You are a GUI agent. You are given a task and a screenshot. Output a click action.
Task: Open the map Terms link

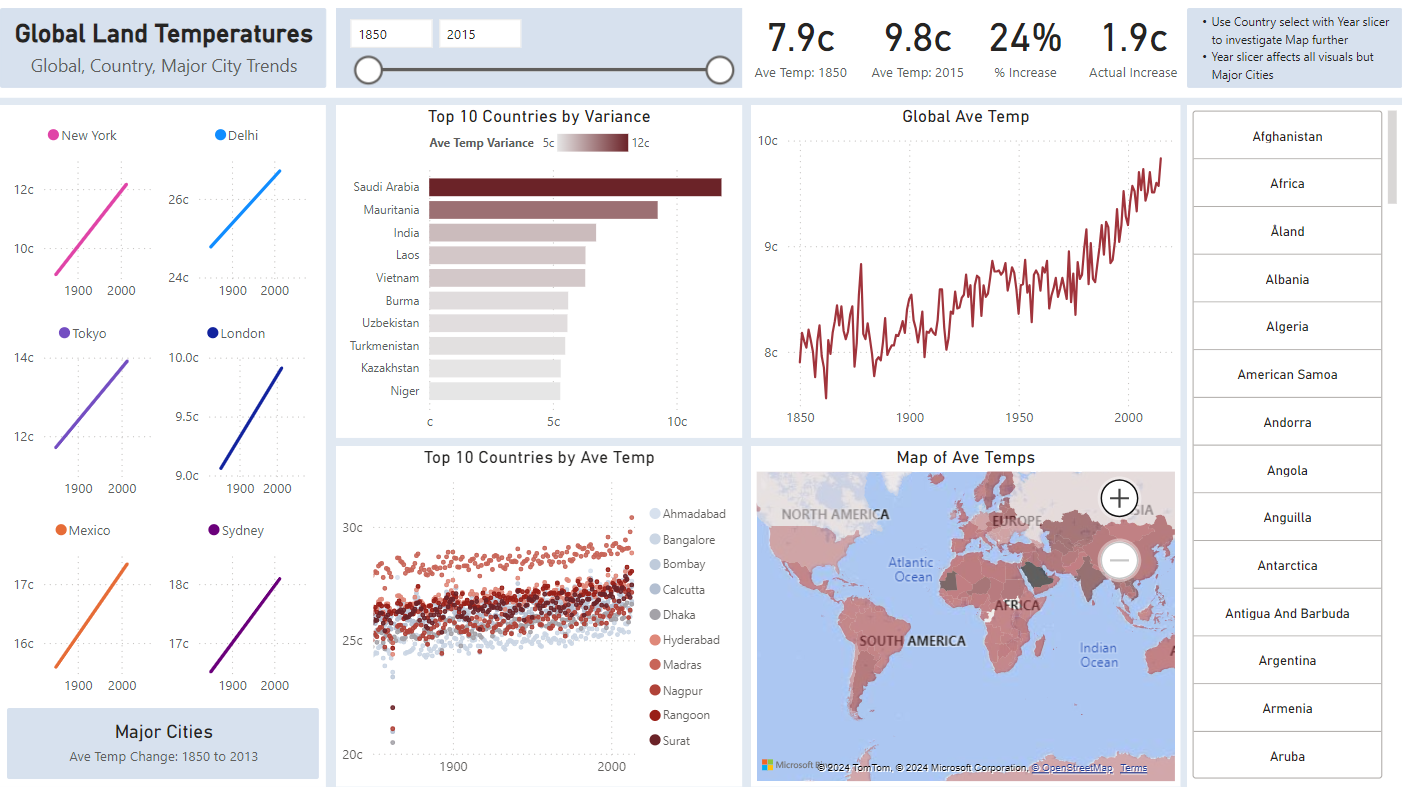click(1134, 768)
